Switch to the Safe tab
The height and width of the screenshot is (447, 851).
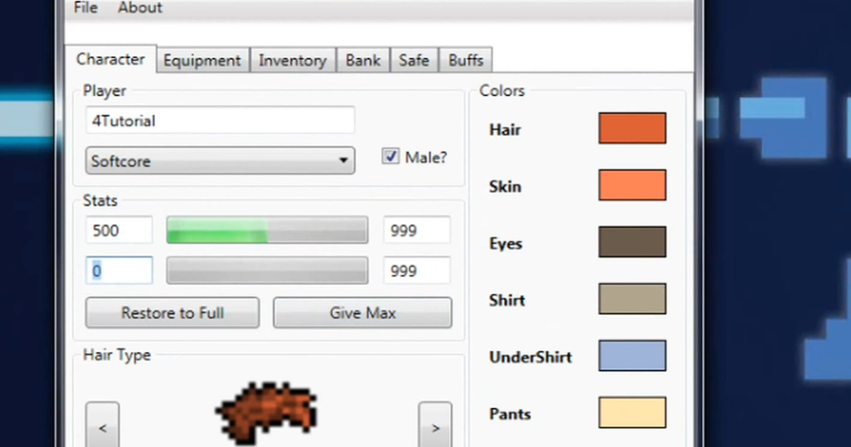pyautogui.click(x=414, y=60)
